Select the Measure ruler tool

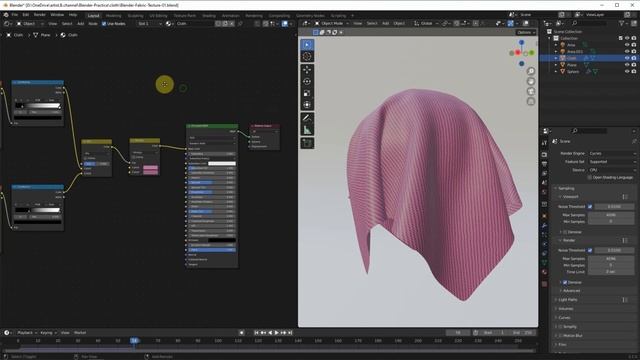[307, 130]
